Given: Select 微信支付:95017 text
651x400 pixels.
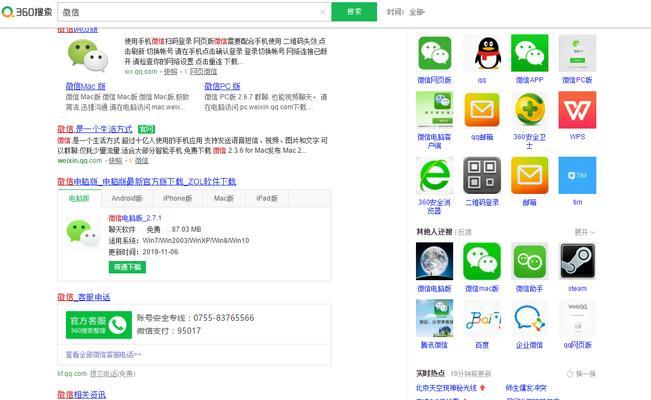Looking at the screenshot, I should [169, 331].
